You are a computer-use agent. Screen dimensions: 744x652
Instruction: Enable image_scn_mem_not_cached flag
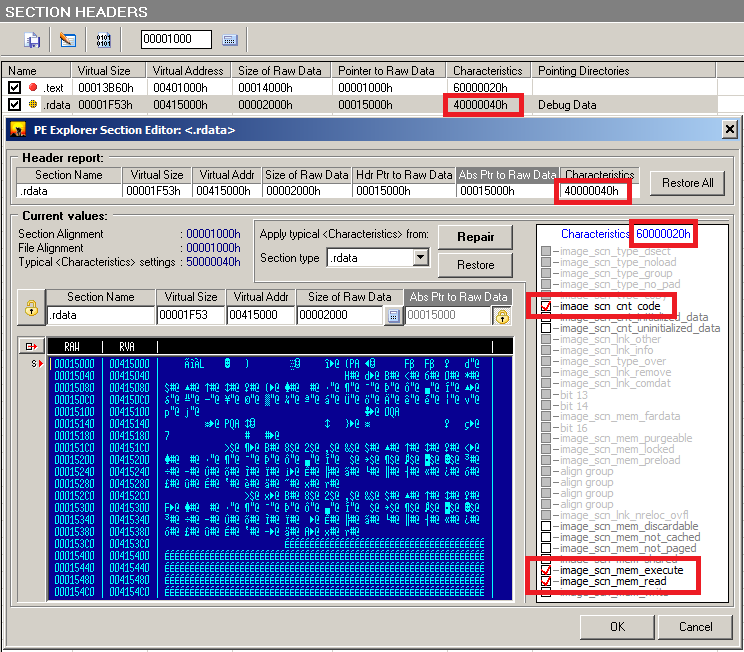pyautogui.click(x=546, y=537)
